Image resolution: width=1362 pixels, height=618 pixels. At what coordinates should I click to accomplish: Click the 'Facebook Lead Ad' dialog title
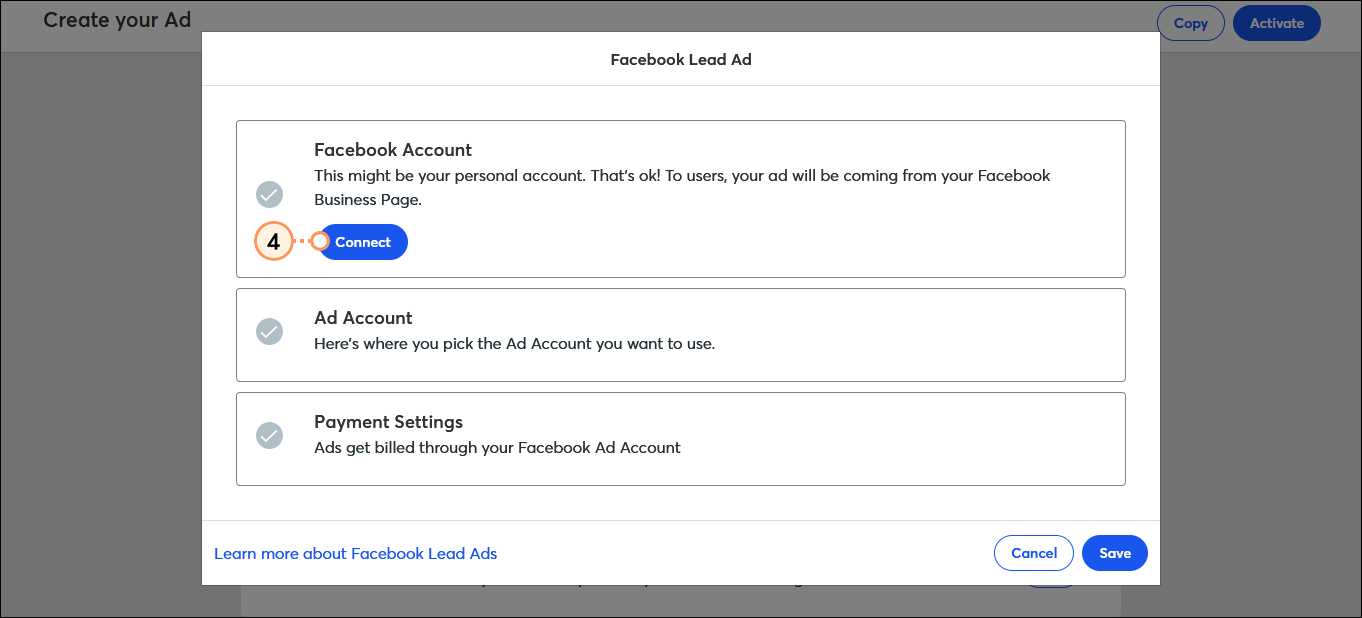(681, 59)
